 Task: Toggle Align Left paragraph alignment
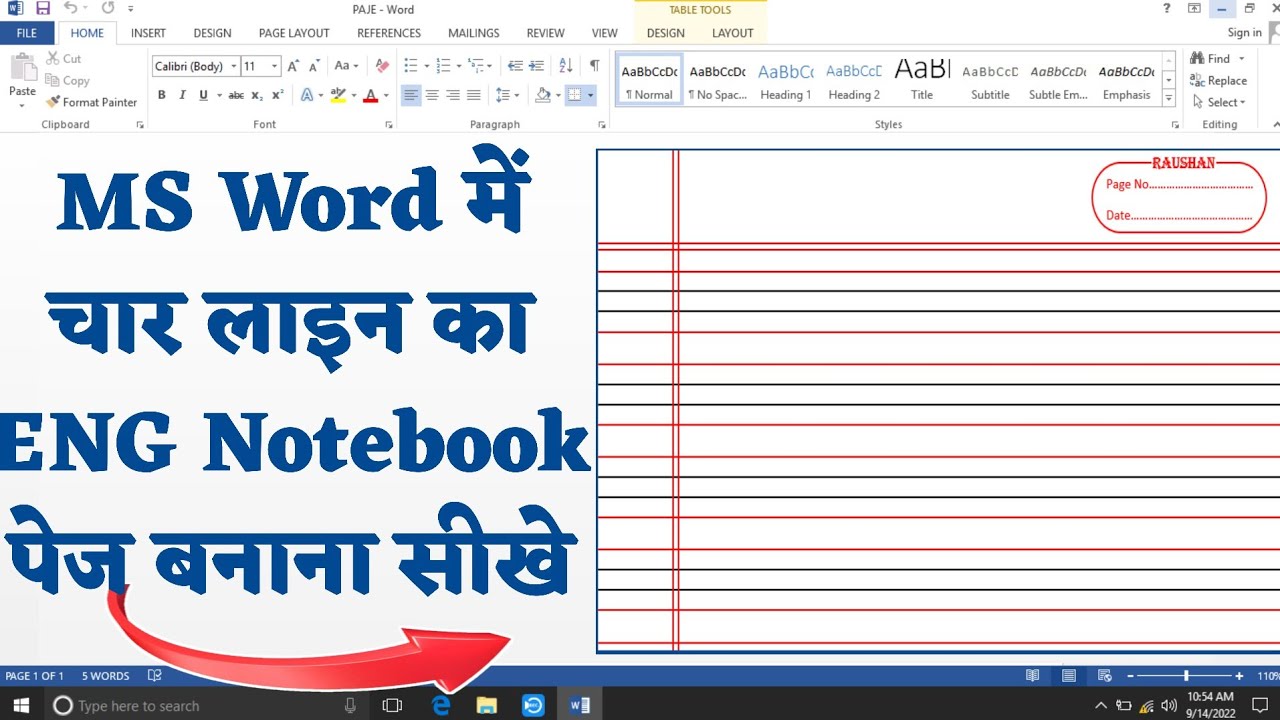click(411, 95)
